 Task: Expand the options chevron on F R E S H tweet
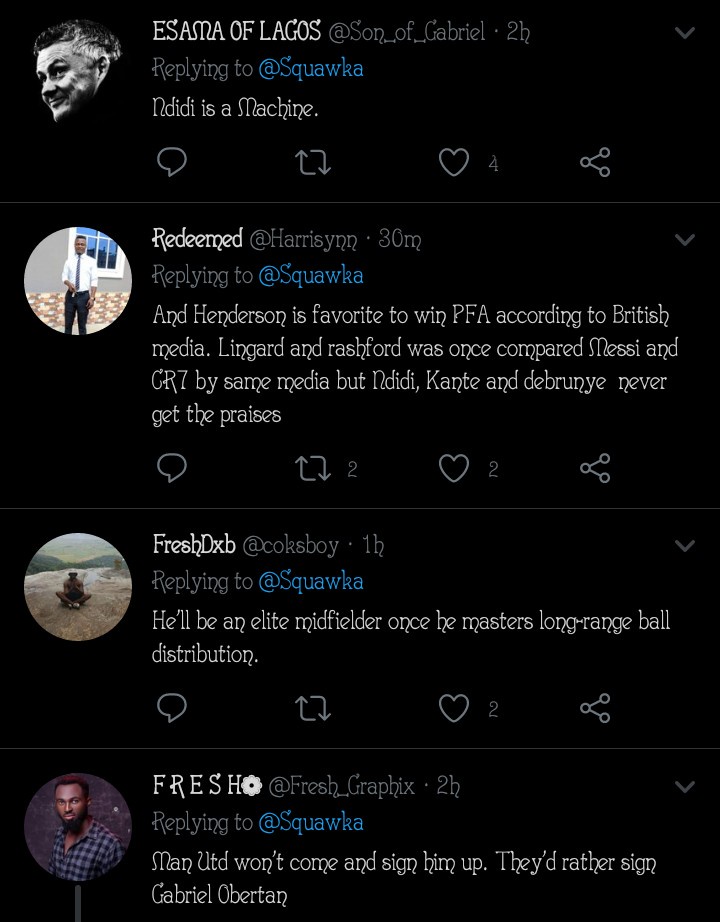(685, 787)
